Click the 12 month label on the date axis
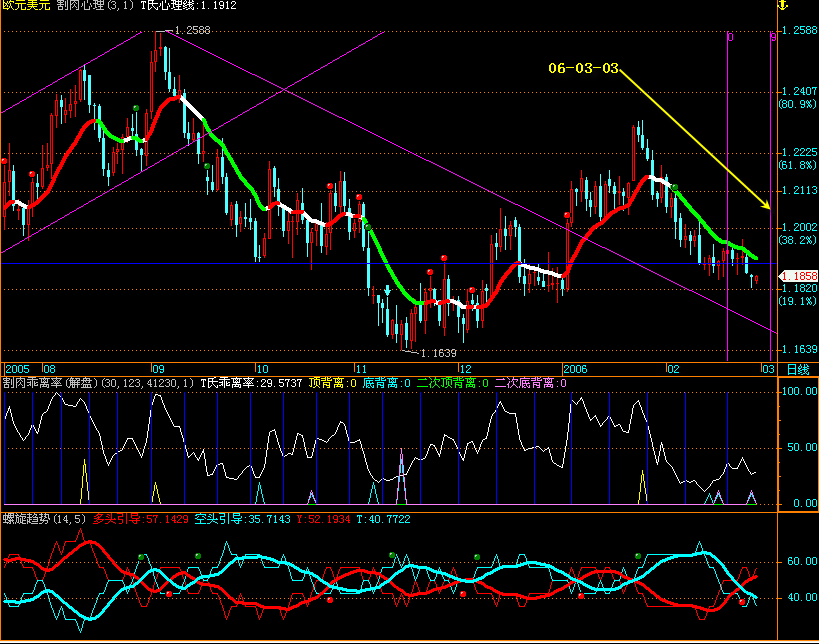This screenshot has height=644, width=819. [x=464, y=369]
